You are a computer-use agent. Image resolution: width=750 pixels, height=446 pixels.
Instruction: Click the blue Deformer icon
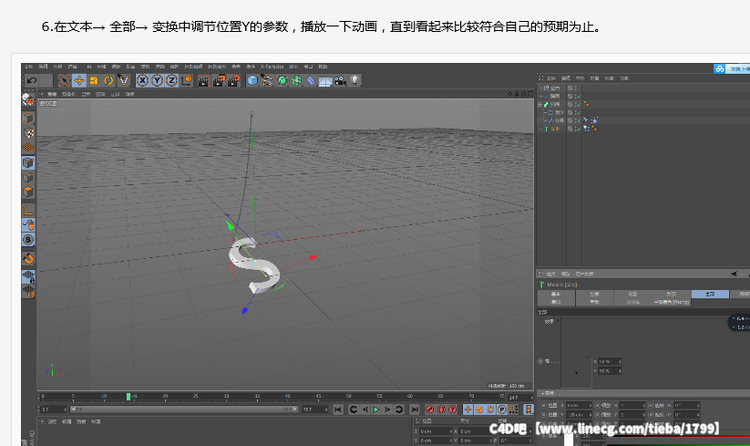point(311,80)
